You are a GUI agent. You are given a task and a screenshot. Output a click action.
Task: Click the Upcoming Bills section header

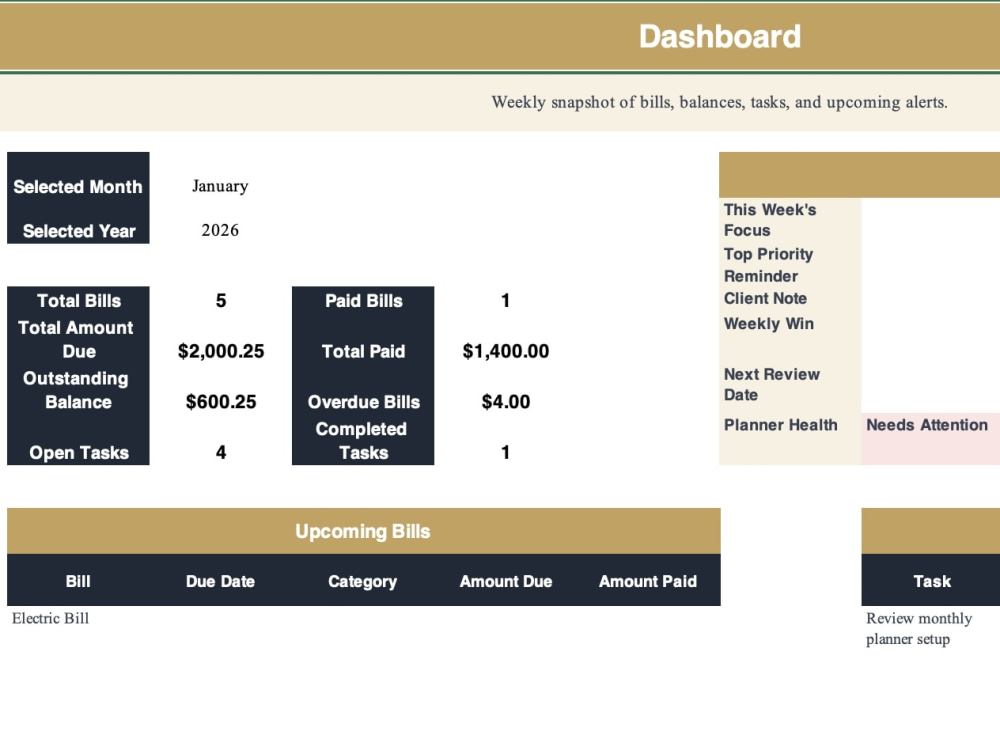pyautogui.click(x=363, y=531)
